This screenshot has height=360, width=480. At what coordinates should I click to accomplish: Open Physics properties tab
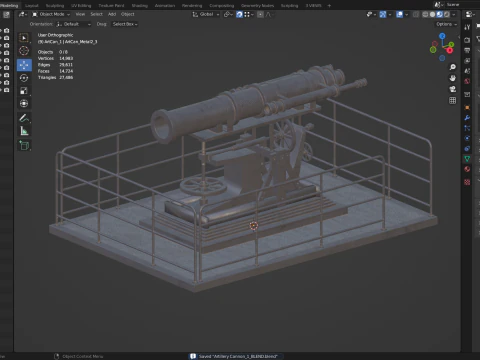pos(467,138)
